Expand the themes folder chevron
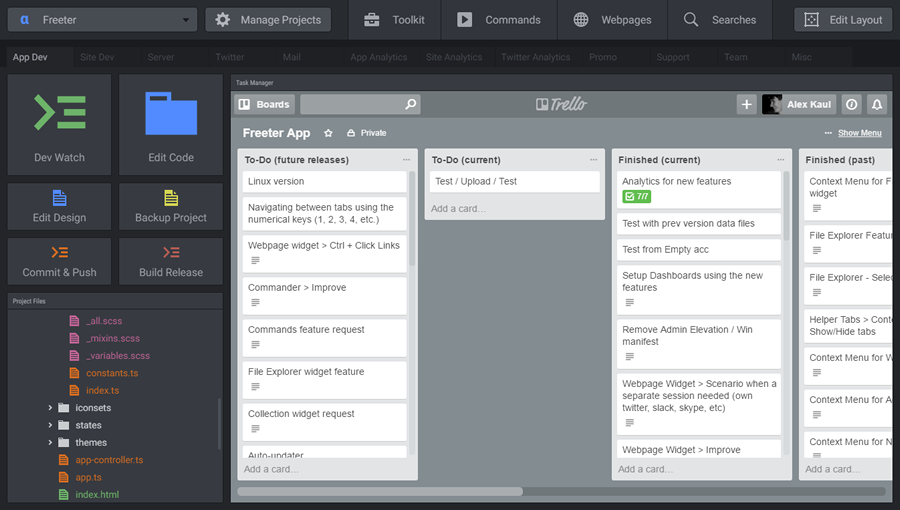Image resolution: width=900 pixels, height=510 pixels. click(x=50, y=442)
